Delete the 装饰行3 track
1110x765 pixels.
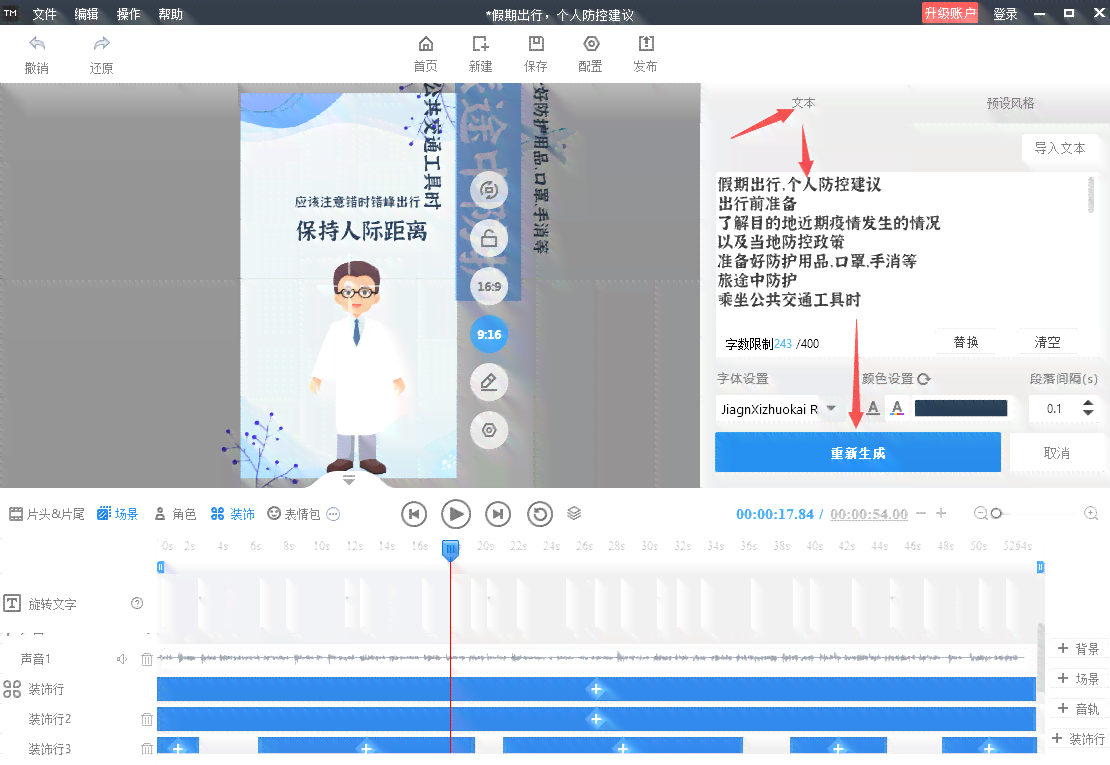(x=147, y=748)
